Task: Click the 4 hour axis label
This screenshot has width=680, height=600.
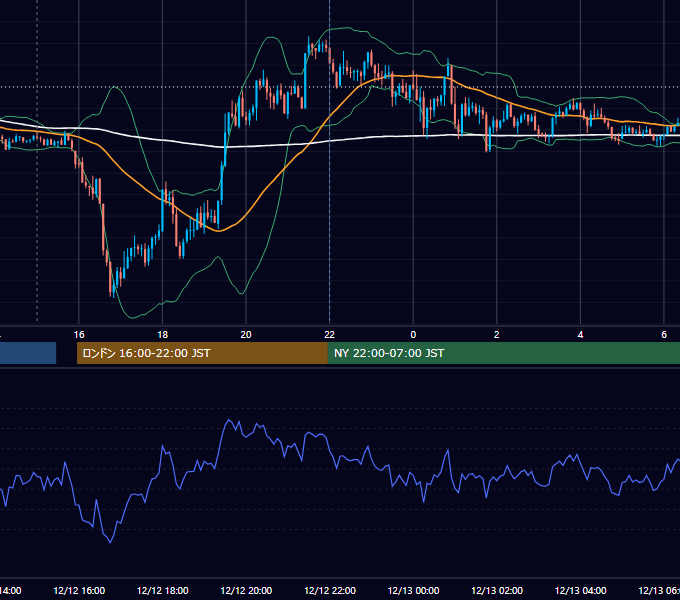Action: point(580,335)
